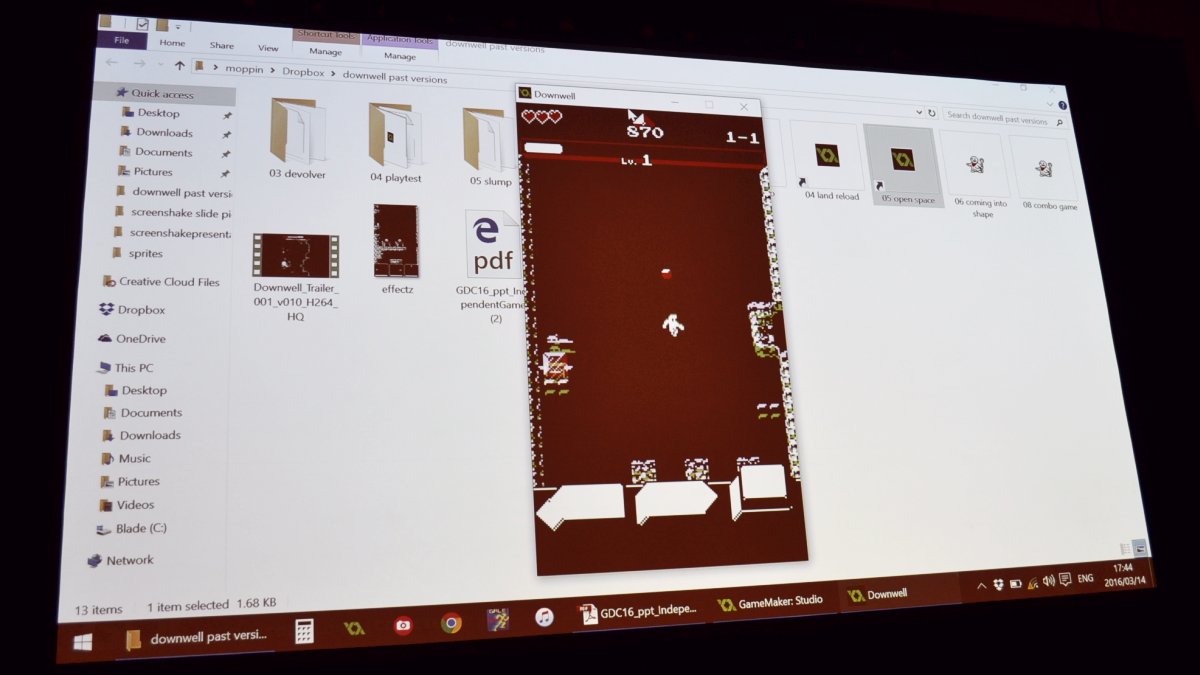
Task: Show hidden system tray icons
Action: click(x=981, y=586)
